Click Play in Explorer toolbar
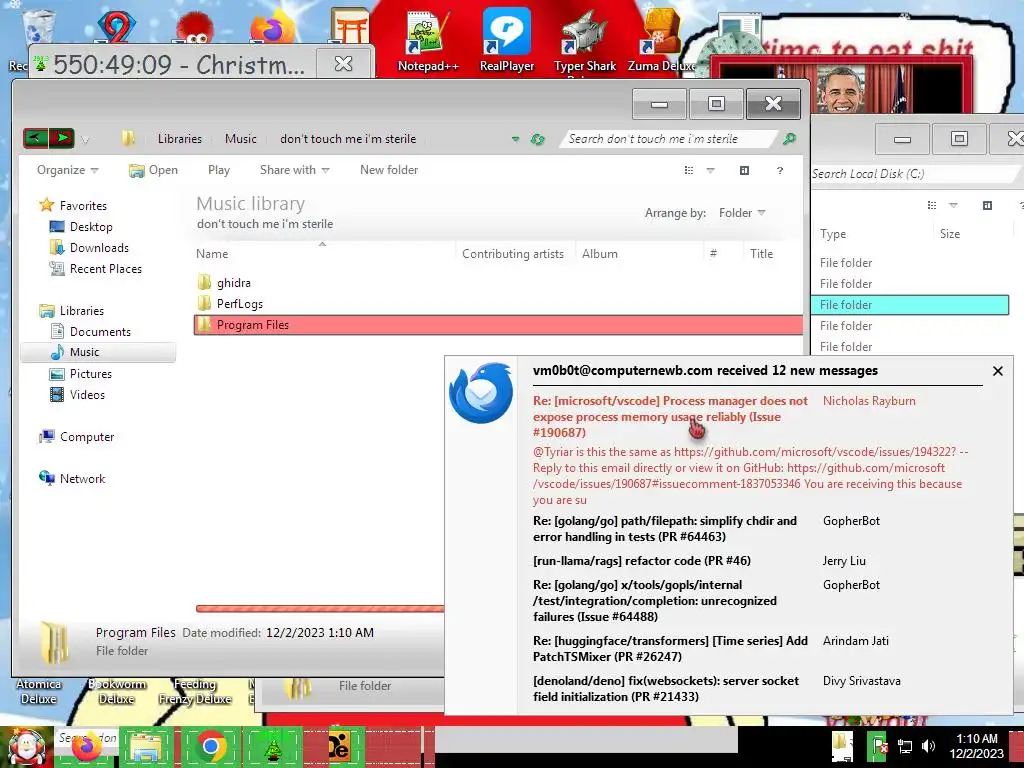Screen dimensions: 1024x768 pos(219,170)
